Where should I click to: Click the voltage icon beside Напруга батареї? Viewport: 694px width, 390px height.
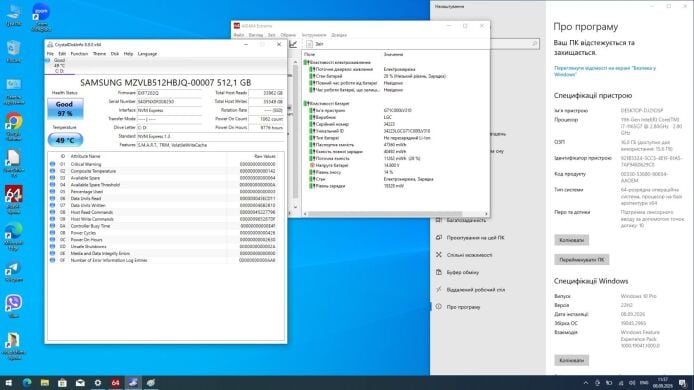coord(312,165)
